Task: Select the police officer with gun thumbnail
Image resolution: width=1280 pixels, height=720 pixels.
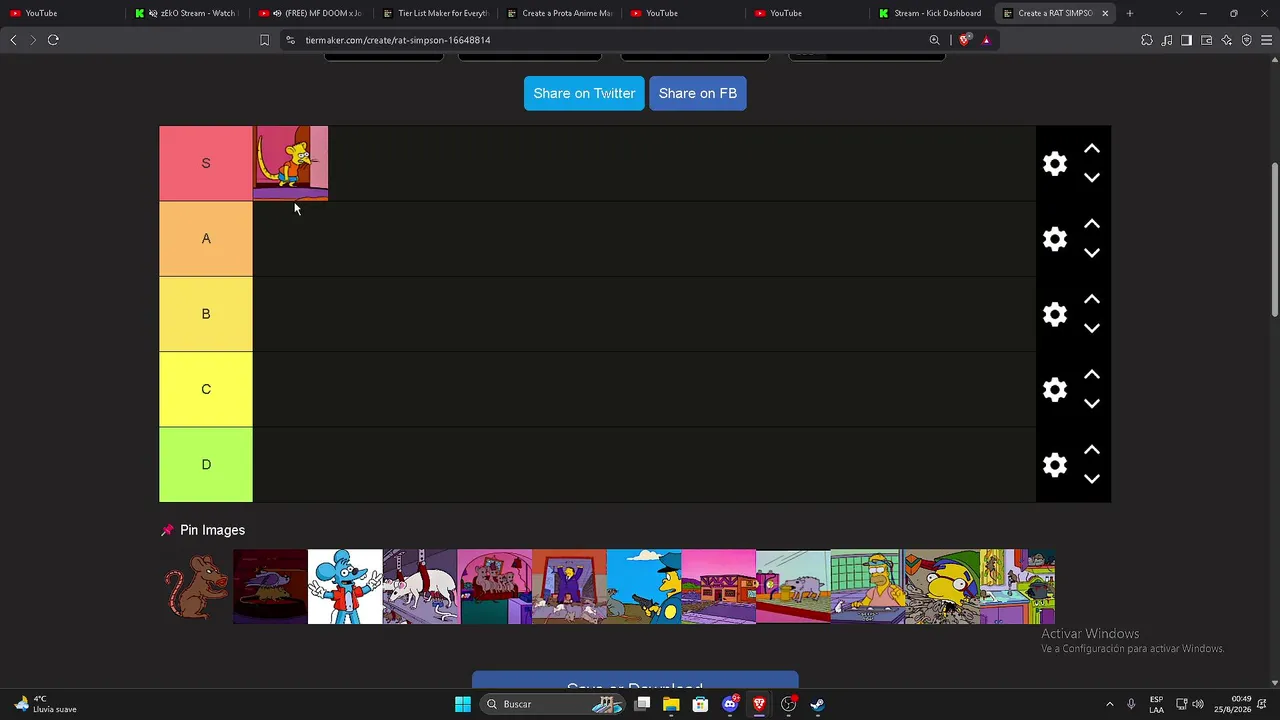Action: tap(644, 587)
